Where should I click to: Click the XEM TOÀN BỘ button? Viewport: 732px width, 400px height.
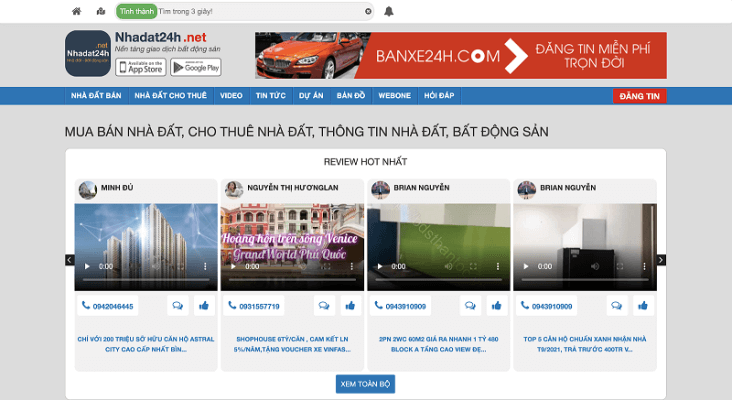tap(365, 384)
